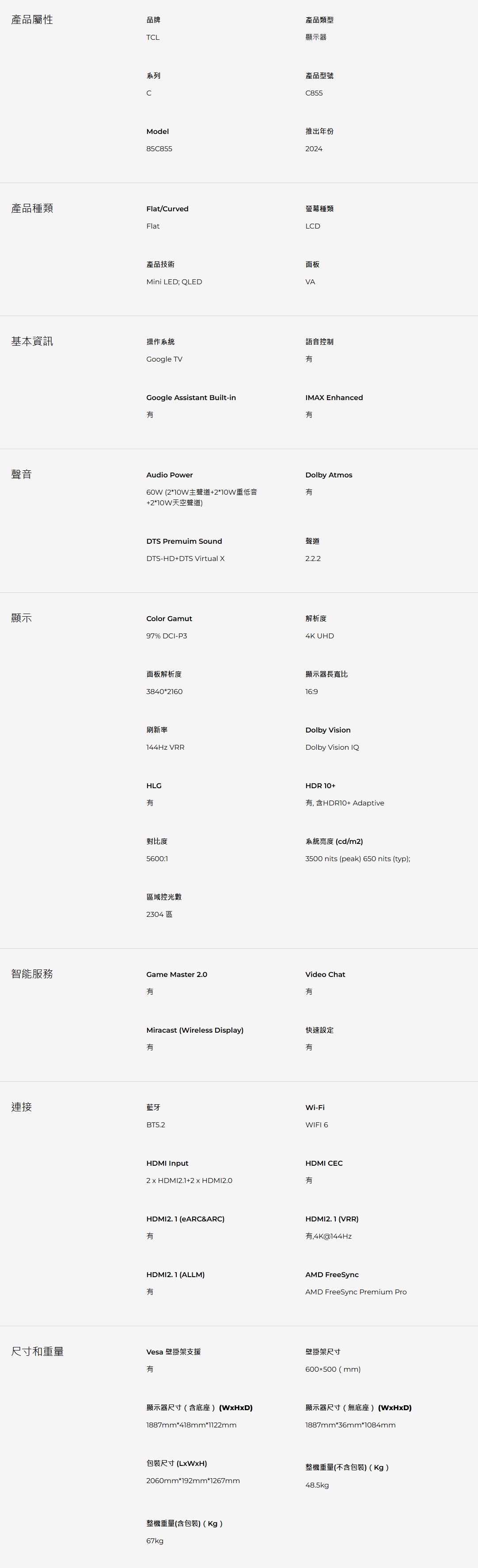Click the IMAX Enhanced label
Image resolution: width=478 pixels, height=1568 pixels.
click(x=334, y=397)
